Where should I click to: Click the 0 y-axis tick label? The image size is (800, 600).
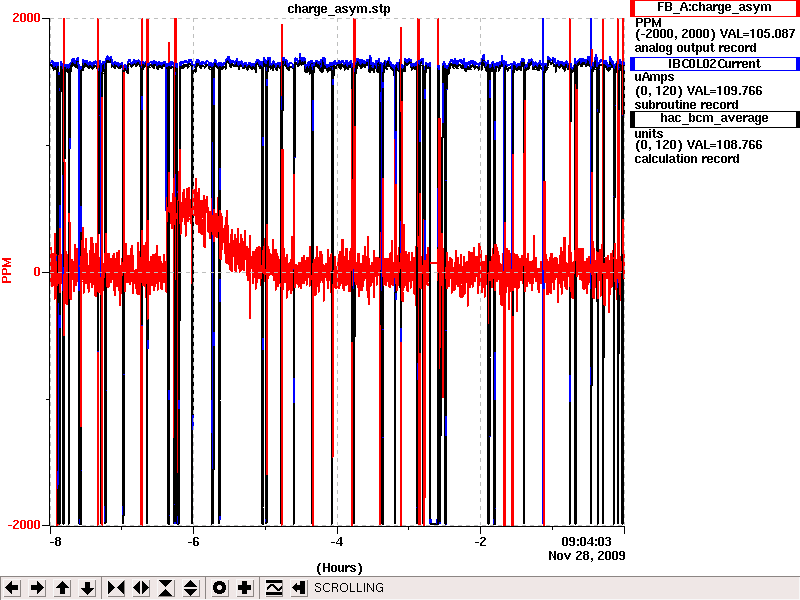[37, 272]
